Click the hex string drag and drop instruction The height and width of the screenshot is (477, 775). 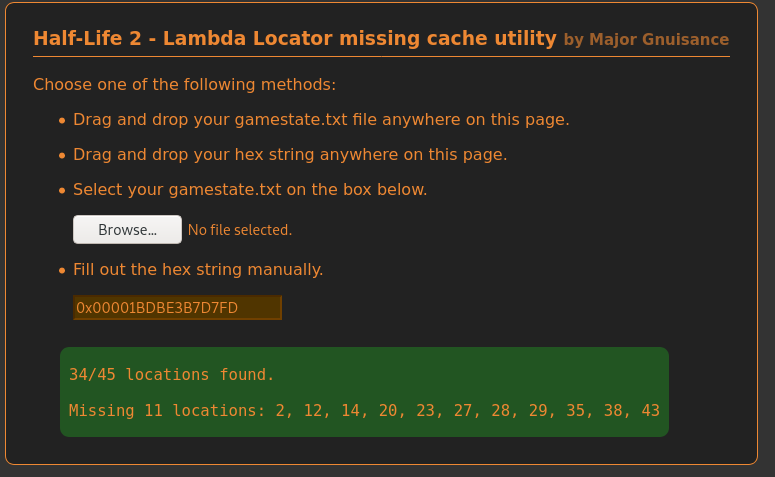coord(290,155)
